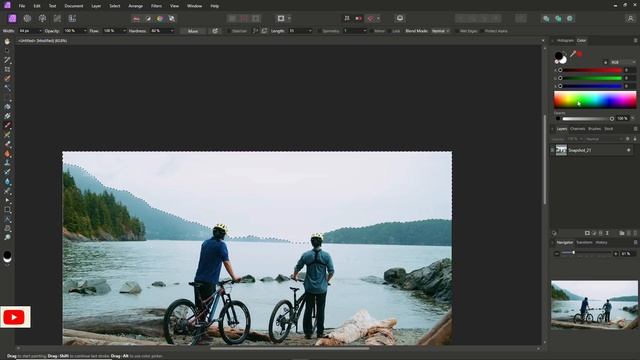Click the YouTube logo button overlay
The image size is (640, 360).
click(15, 317)
